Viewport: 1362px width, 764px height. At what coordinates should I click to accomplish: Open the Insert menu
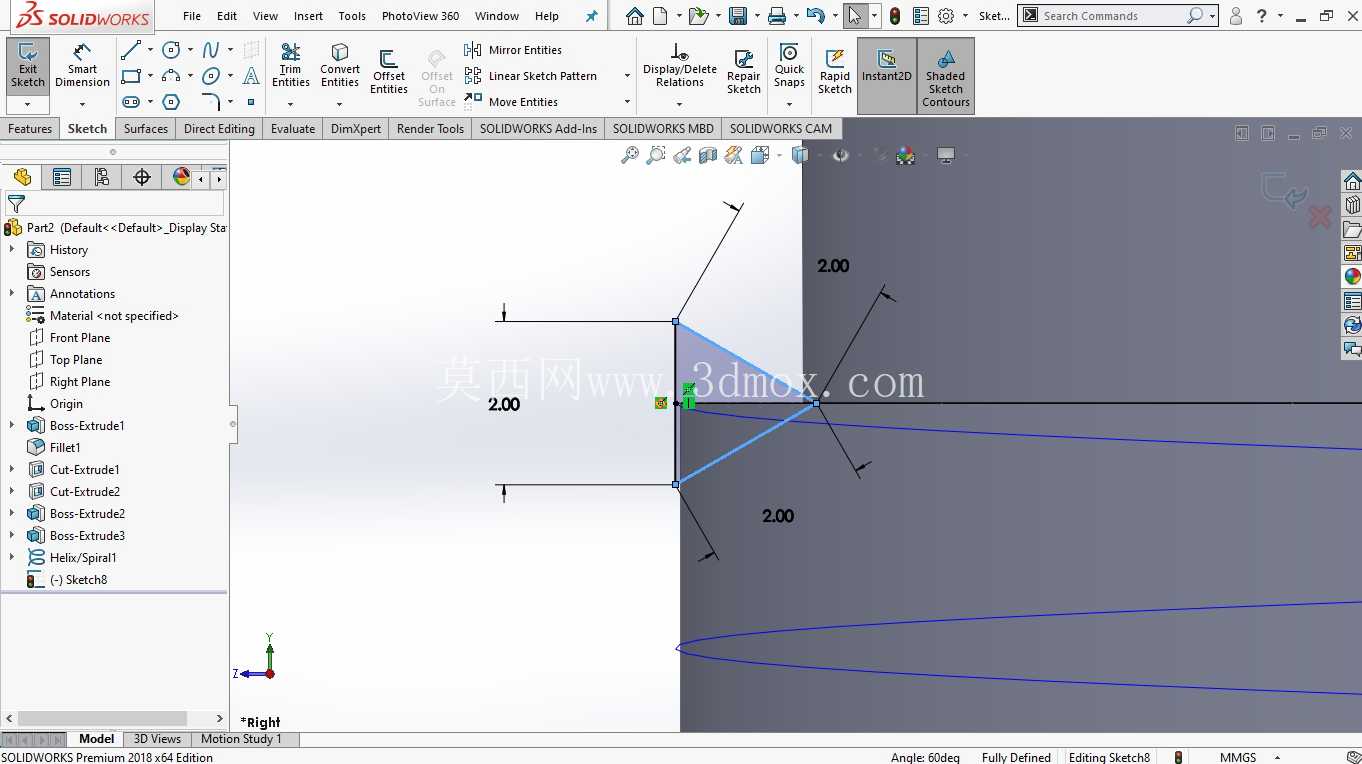click(308, 16)
